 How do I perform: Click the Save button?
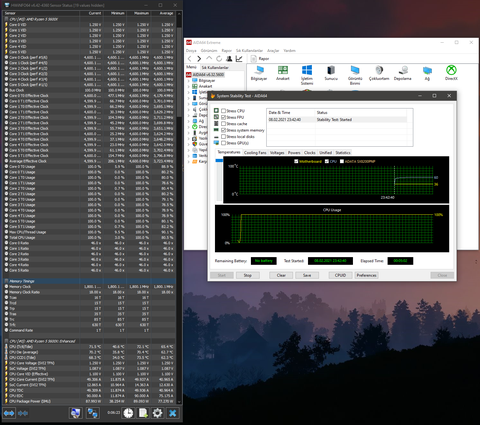307,275
